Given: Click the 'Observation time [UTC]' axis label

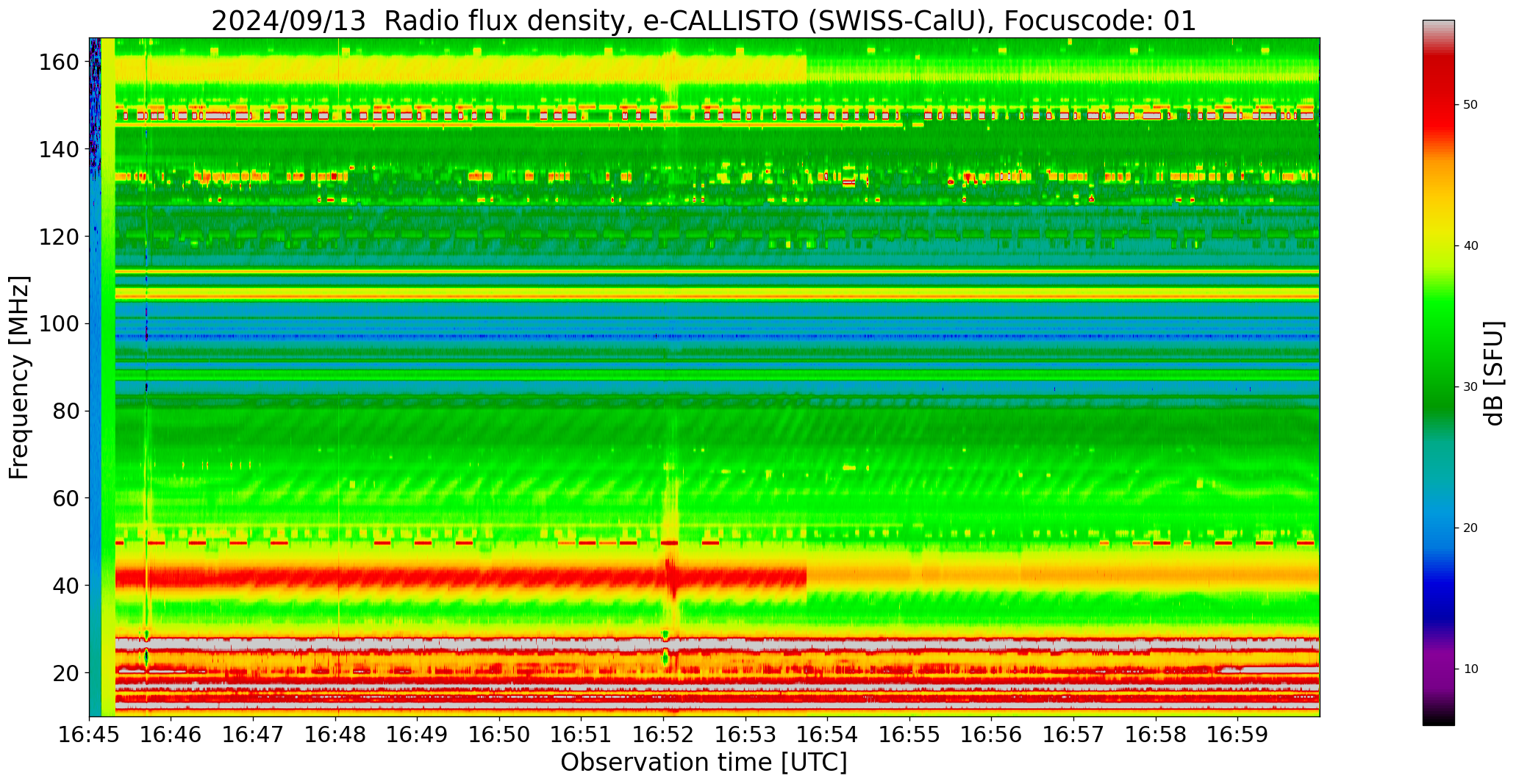Looking at the screenshot, I should (x=704, y=763).
